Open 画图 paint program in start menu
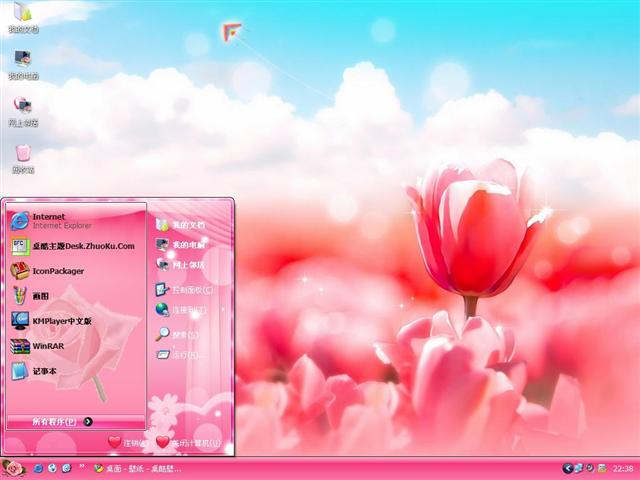Image resolution: width=640 pixels, height=480 pixels. point(77,296)
